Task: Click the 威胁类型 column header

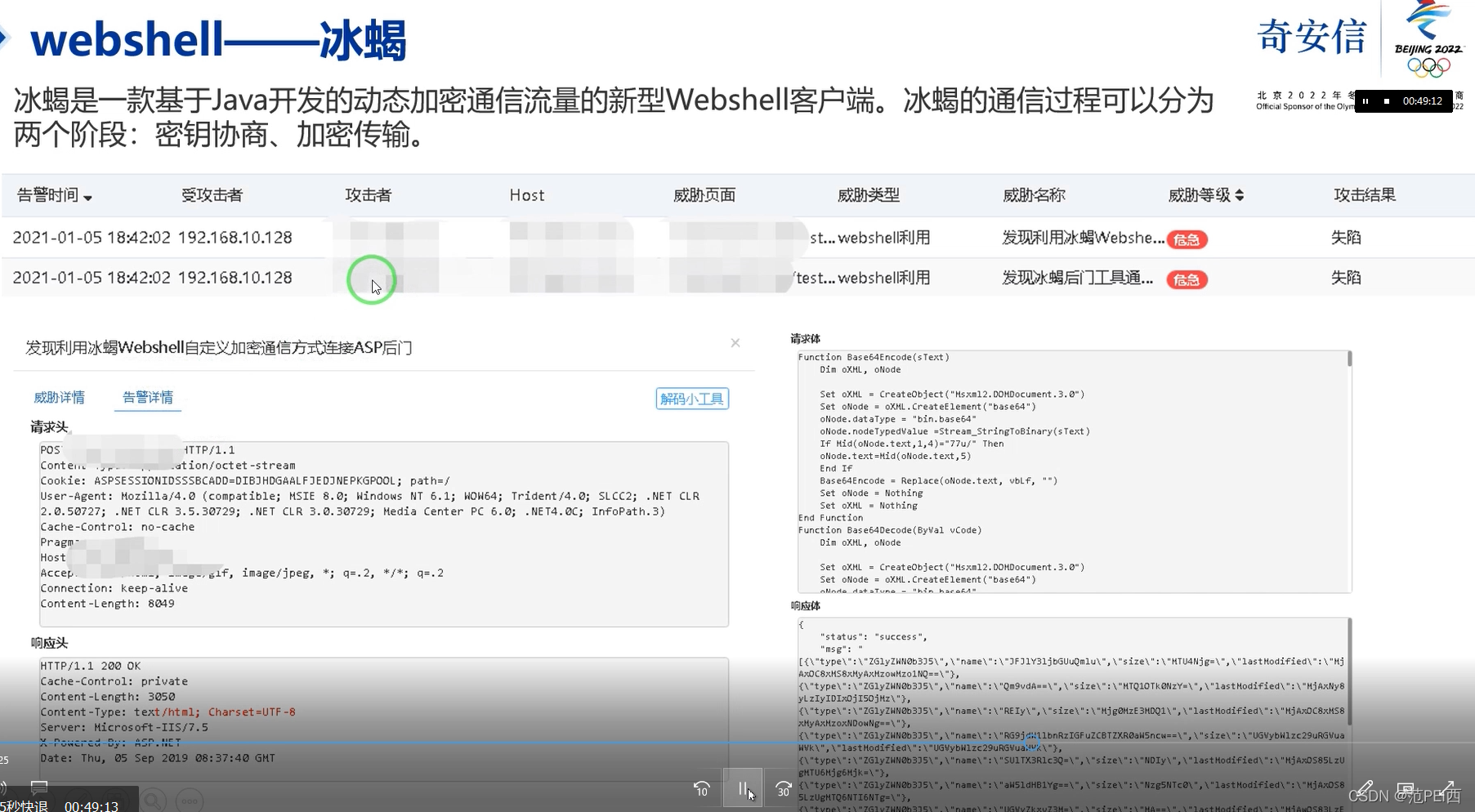Action: [869, 195]
